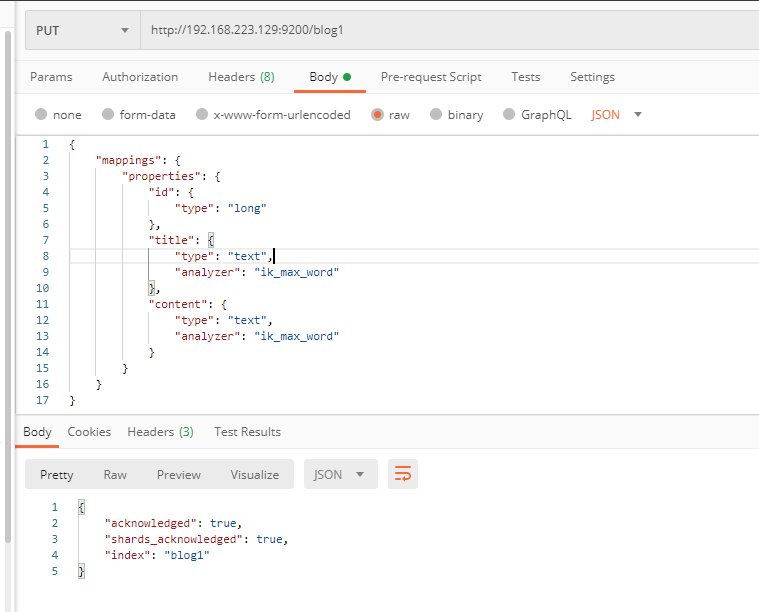Image resolution: width=759 pixels, height=612 pixels.
Task: Click the request URL field
Action: [x=450, y=30]
